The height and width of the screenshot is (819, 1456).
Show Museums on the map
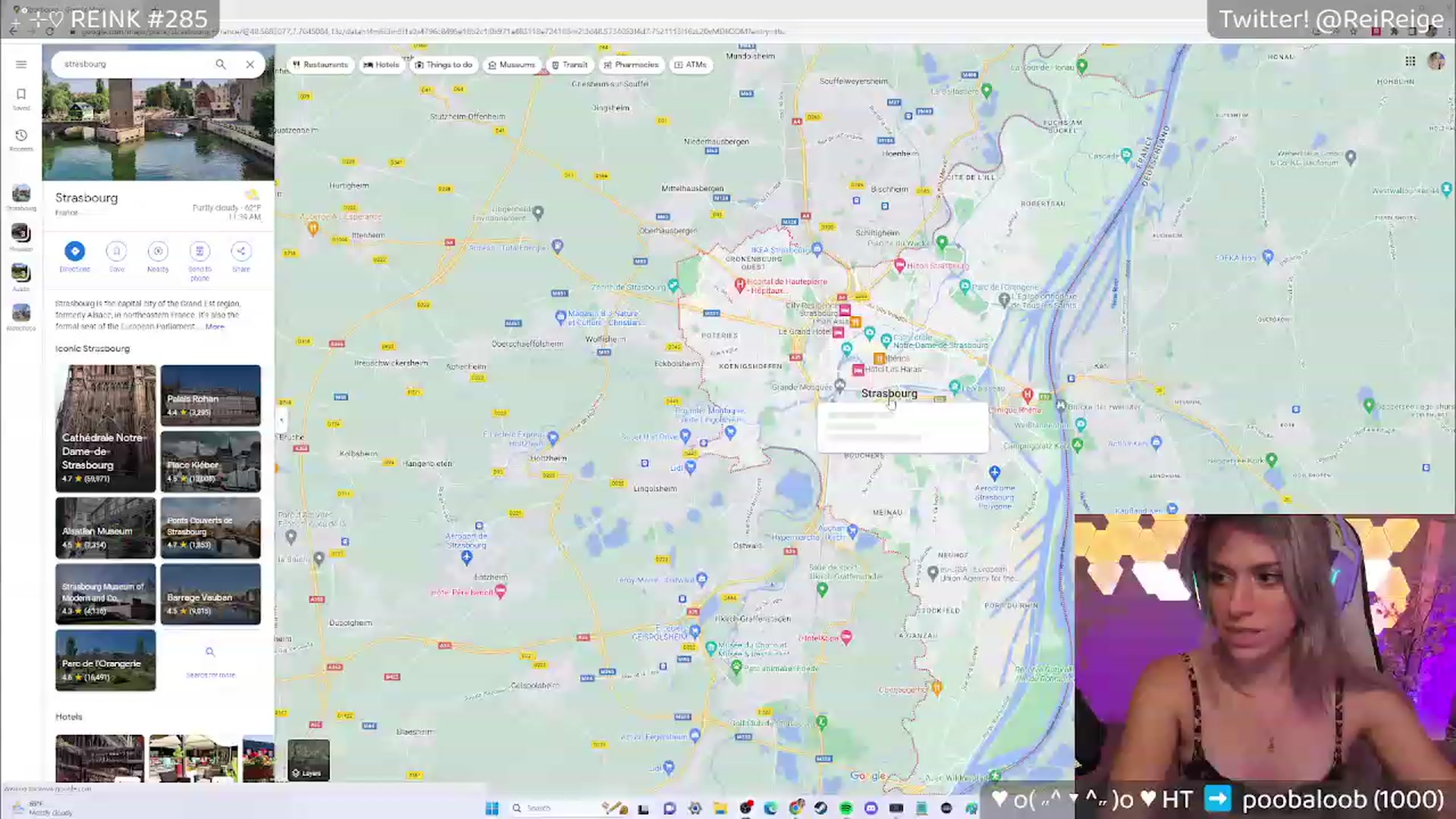512,65
